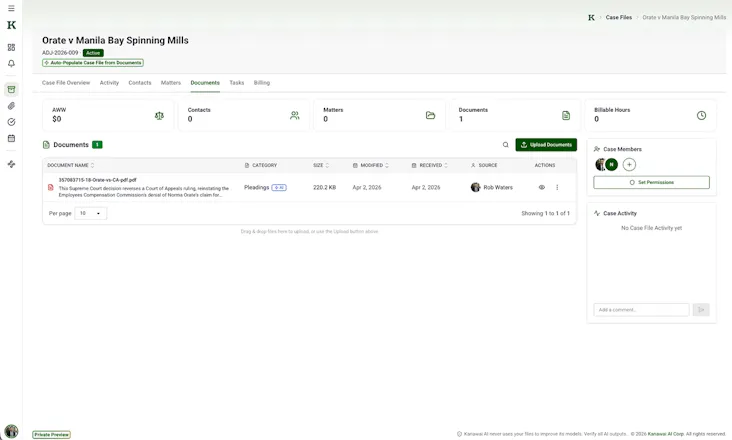732x440 pixels.
Task: Click Showing 1 to 1 of 1 text
Action: pyautogui.click(x=545, y=213)
